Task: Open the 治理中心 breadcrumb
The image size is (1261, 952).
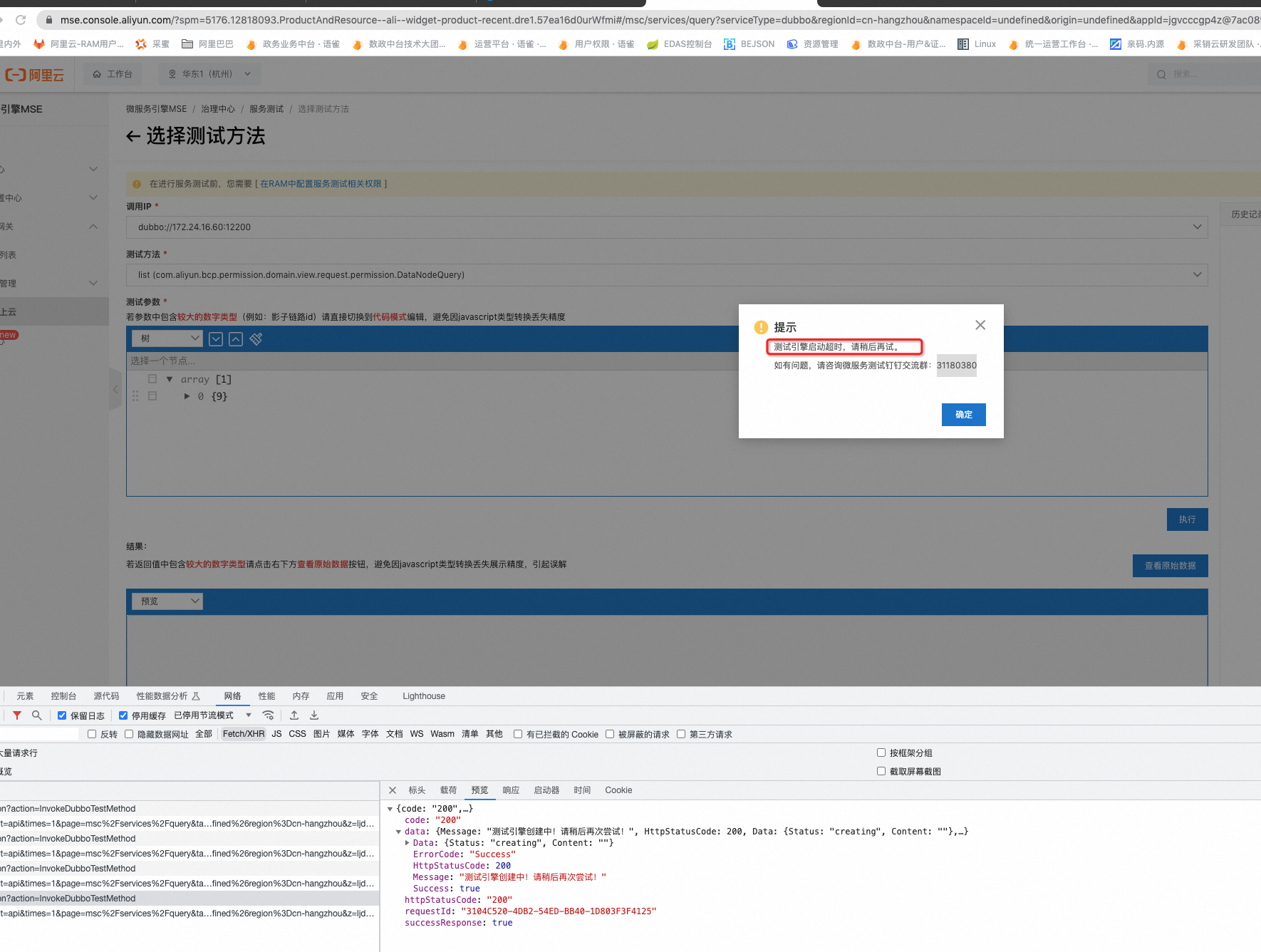Action: (218, 109)
